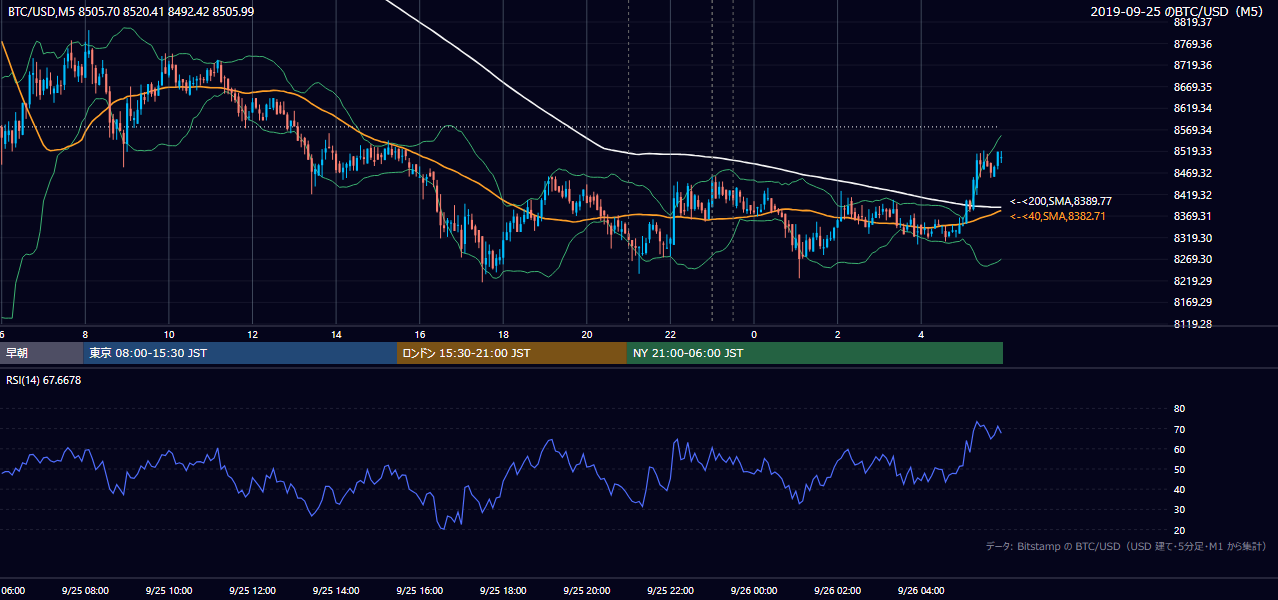
Task: Click price axis label 8719.36
Action: point(1193,65)
